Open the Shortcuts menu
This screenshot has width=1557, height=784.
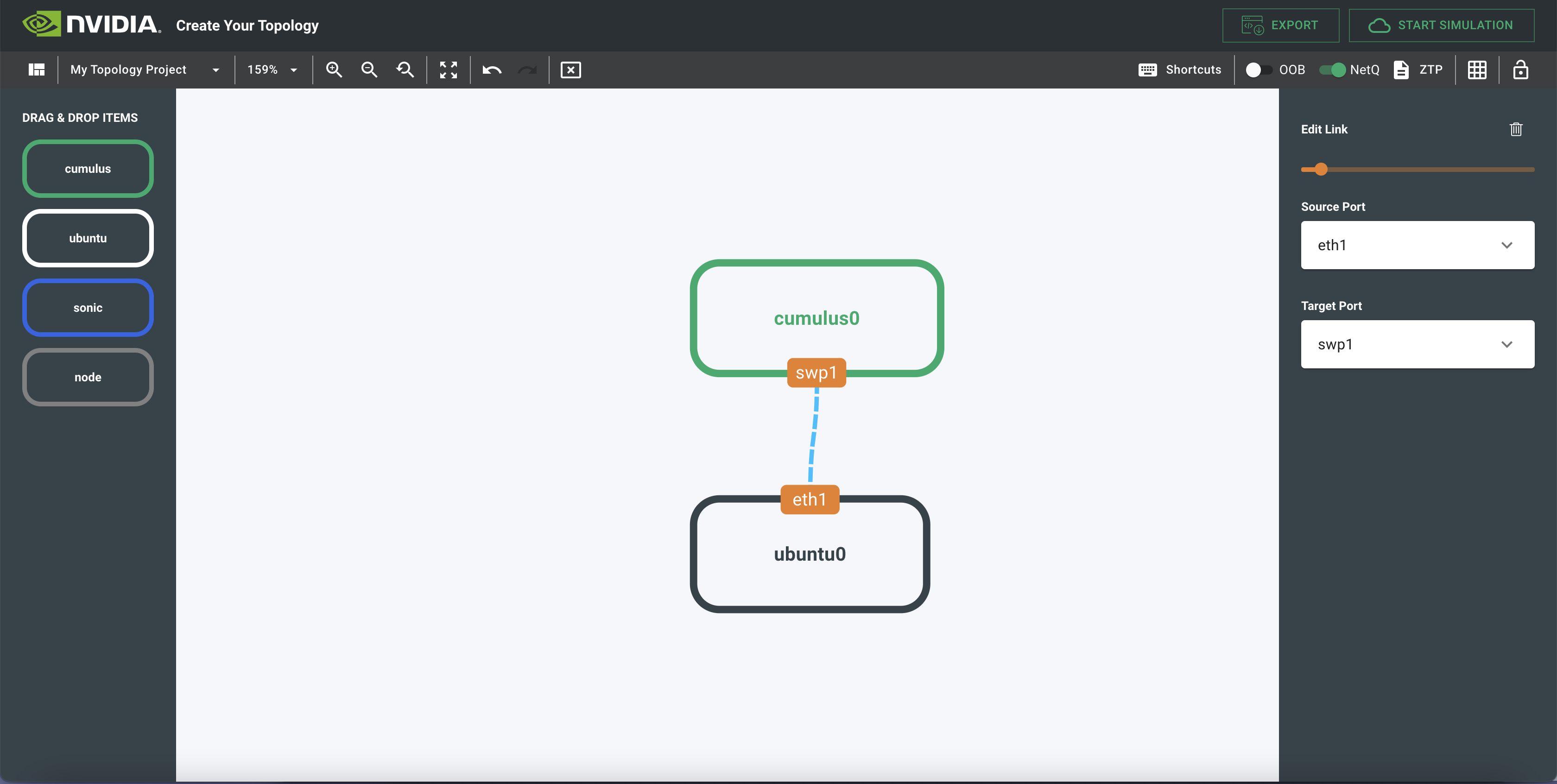click(1179, 70)
